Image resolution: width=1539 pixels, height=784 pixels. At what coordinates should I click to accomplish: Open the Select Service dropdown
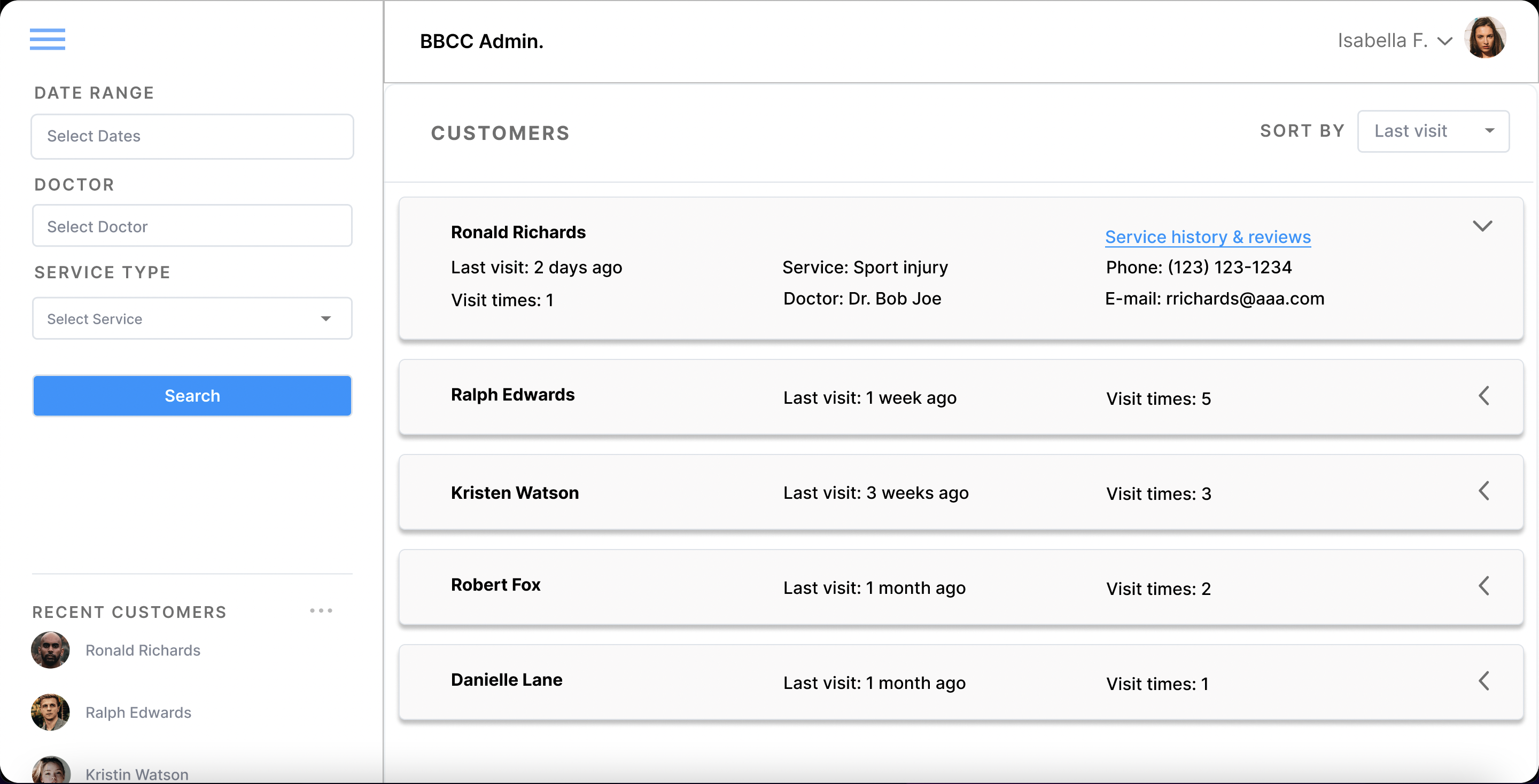(x=192, y=319)
